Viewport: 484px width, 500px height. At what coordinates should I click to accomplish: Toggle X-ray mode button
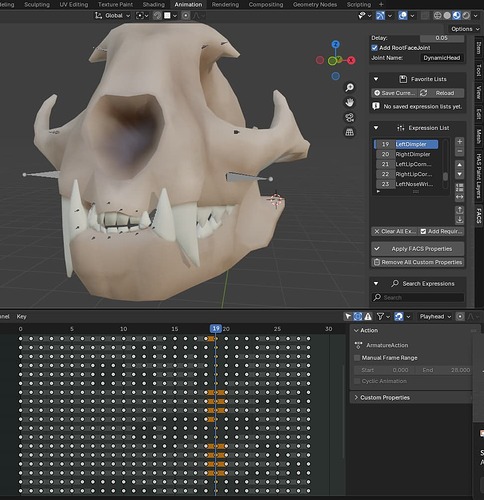425,16
